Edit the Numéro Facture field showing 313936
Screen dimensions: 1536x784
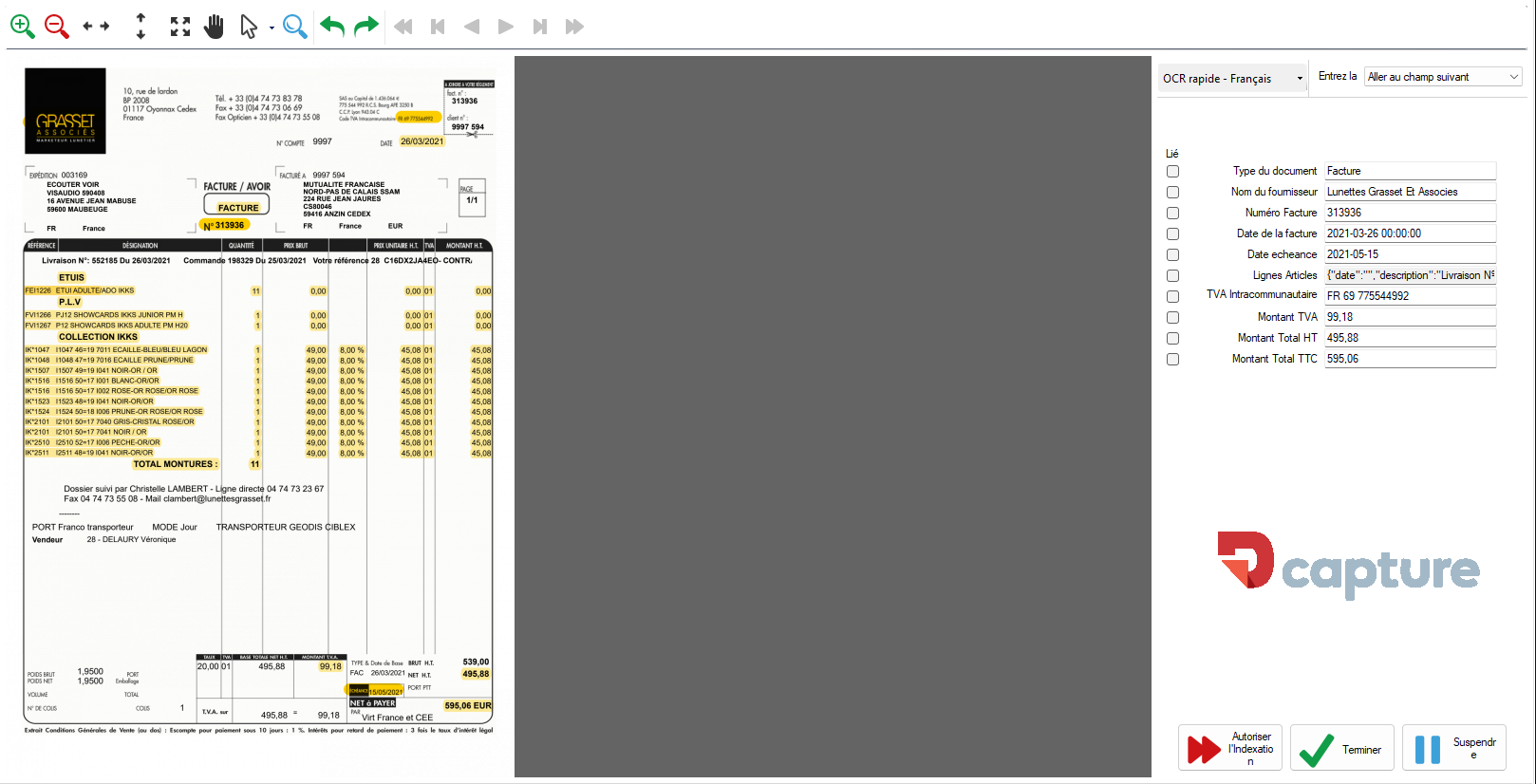pos(1410,213)
